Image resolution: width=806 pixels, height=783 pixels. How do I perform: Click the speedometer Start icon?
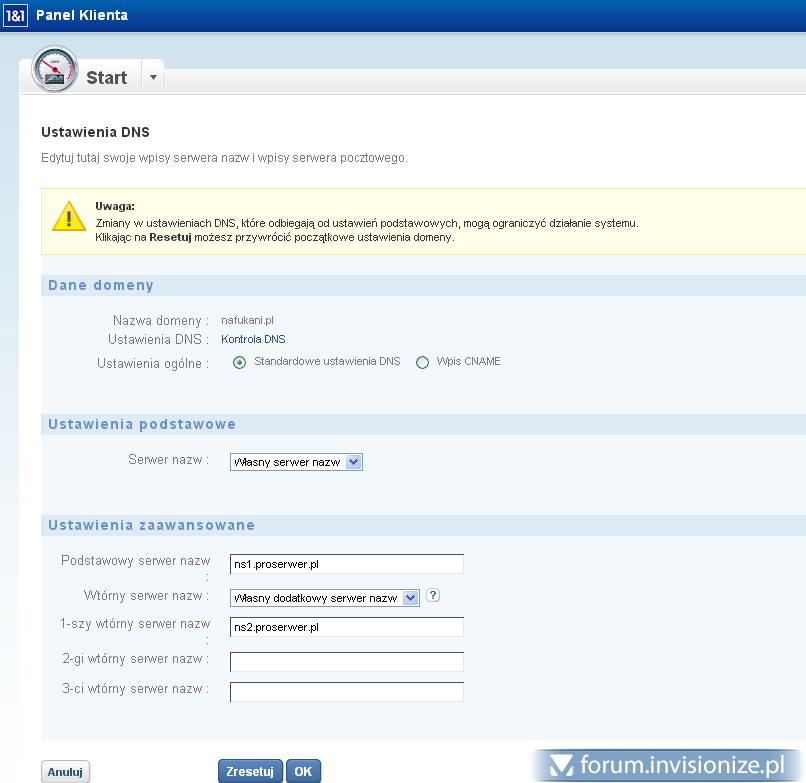pyautogui.click(x=55, y=70)
